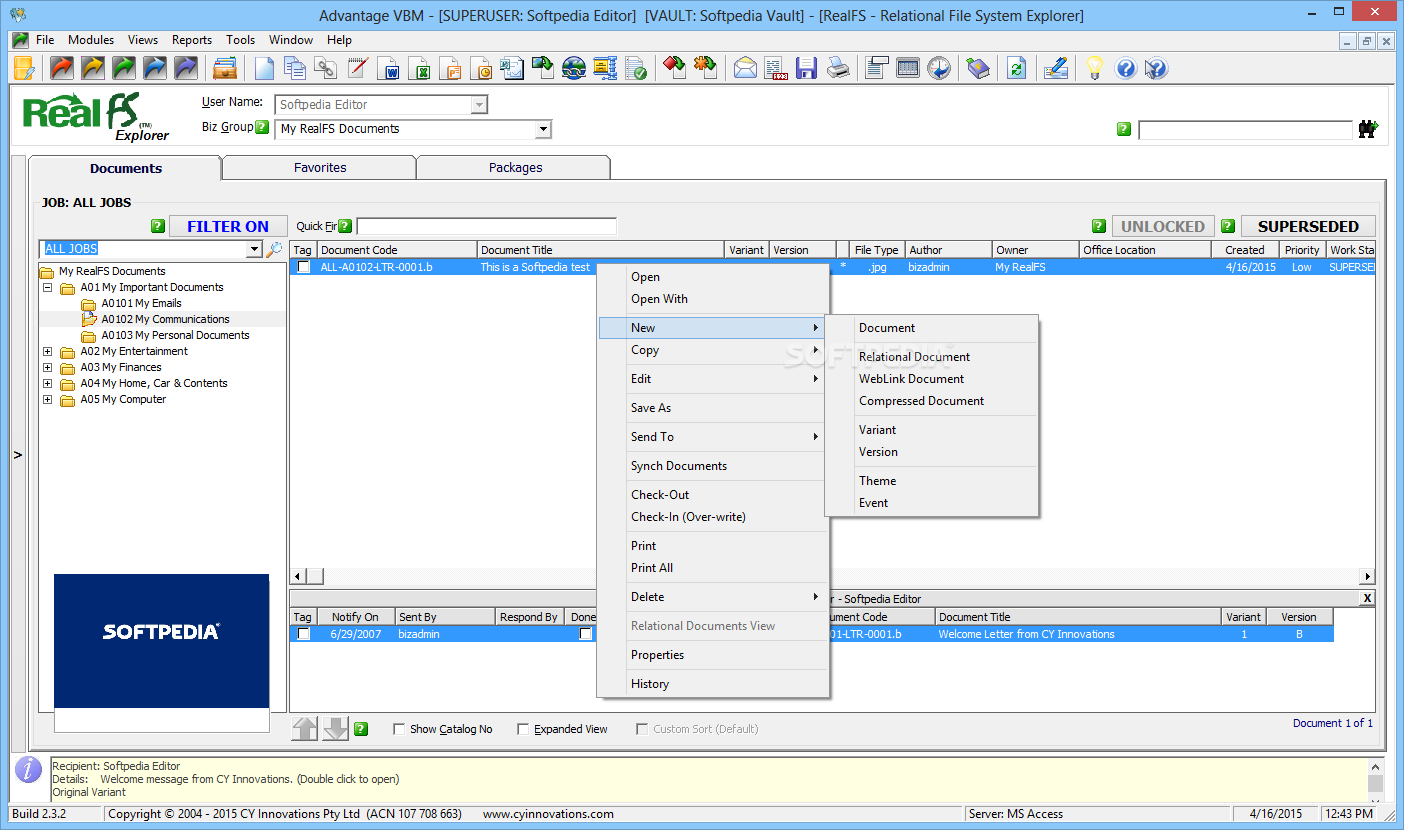Click the document with green checkmark icon
1404x830 pixels.
(636, 68)
